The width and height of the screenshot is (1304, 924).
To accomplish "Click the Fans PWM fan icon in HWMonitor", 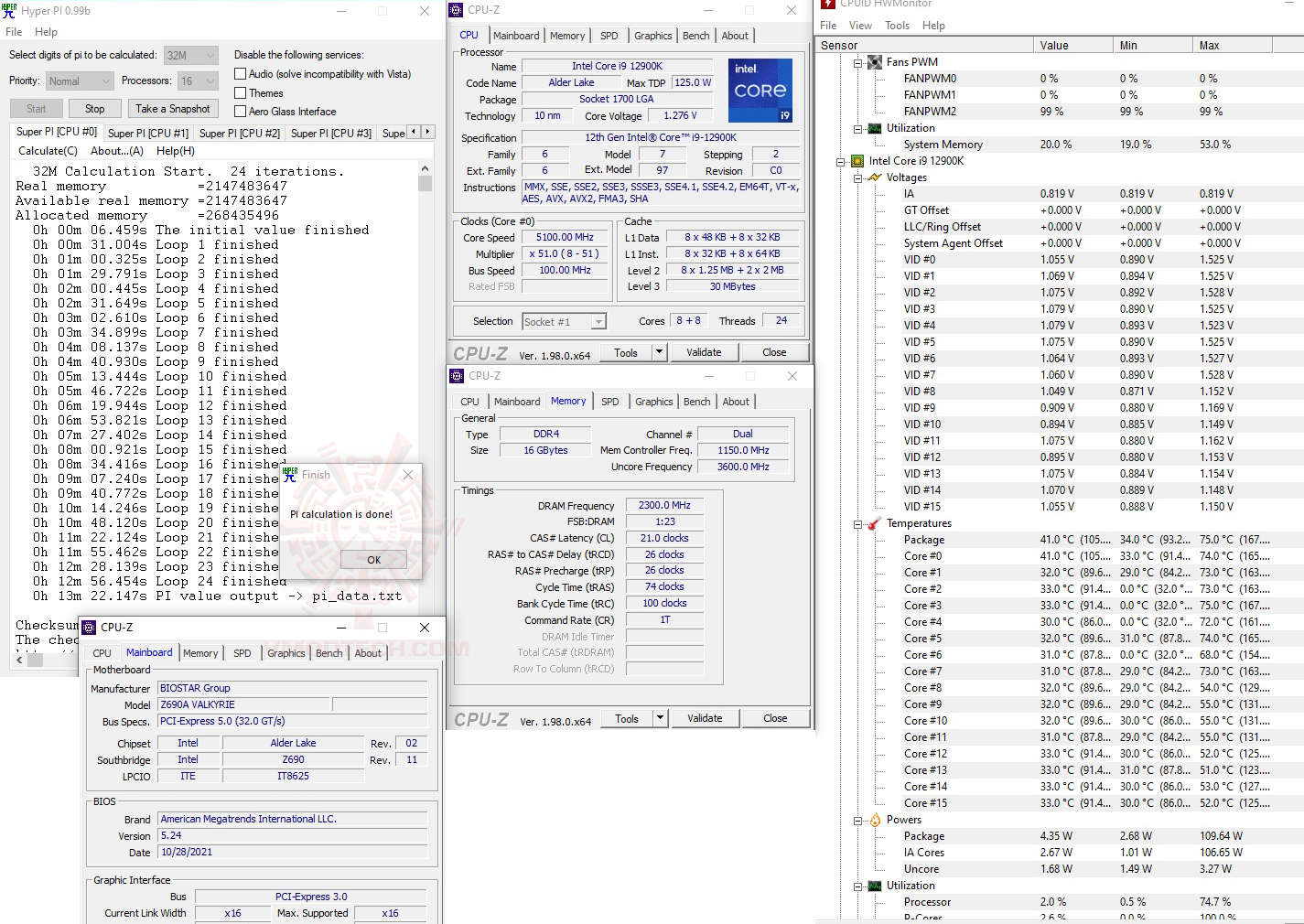I will (x=875, y=62).
